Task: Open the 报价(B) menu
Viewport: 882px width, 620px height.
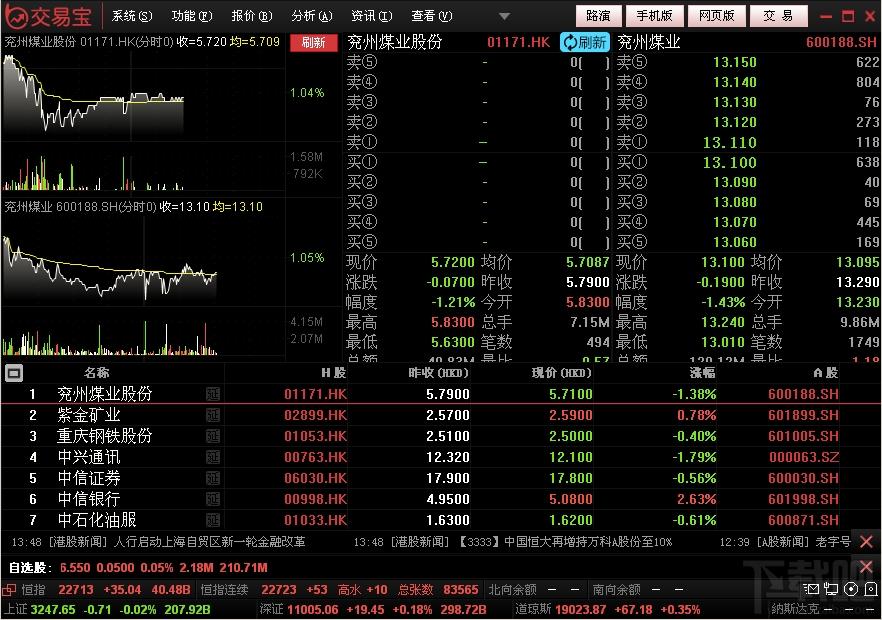Action: tap(252, 16)
